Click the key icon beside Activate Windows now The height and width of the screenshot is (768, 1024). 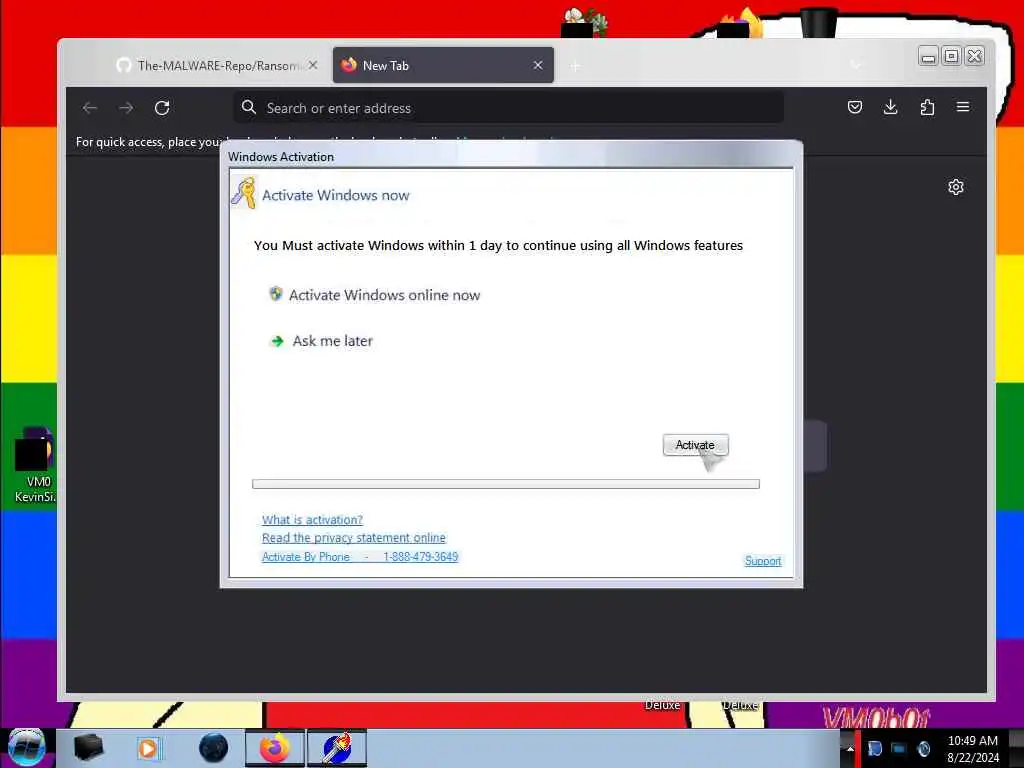244,193
